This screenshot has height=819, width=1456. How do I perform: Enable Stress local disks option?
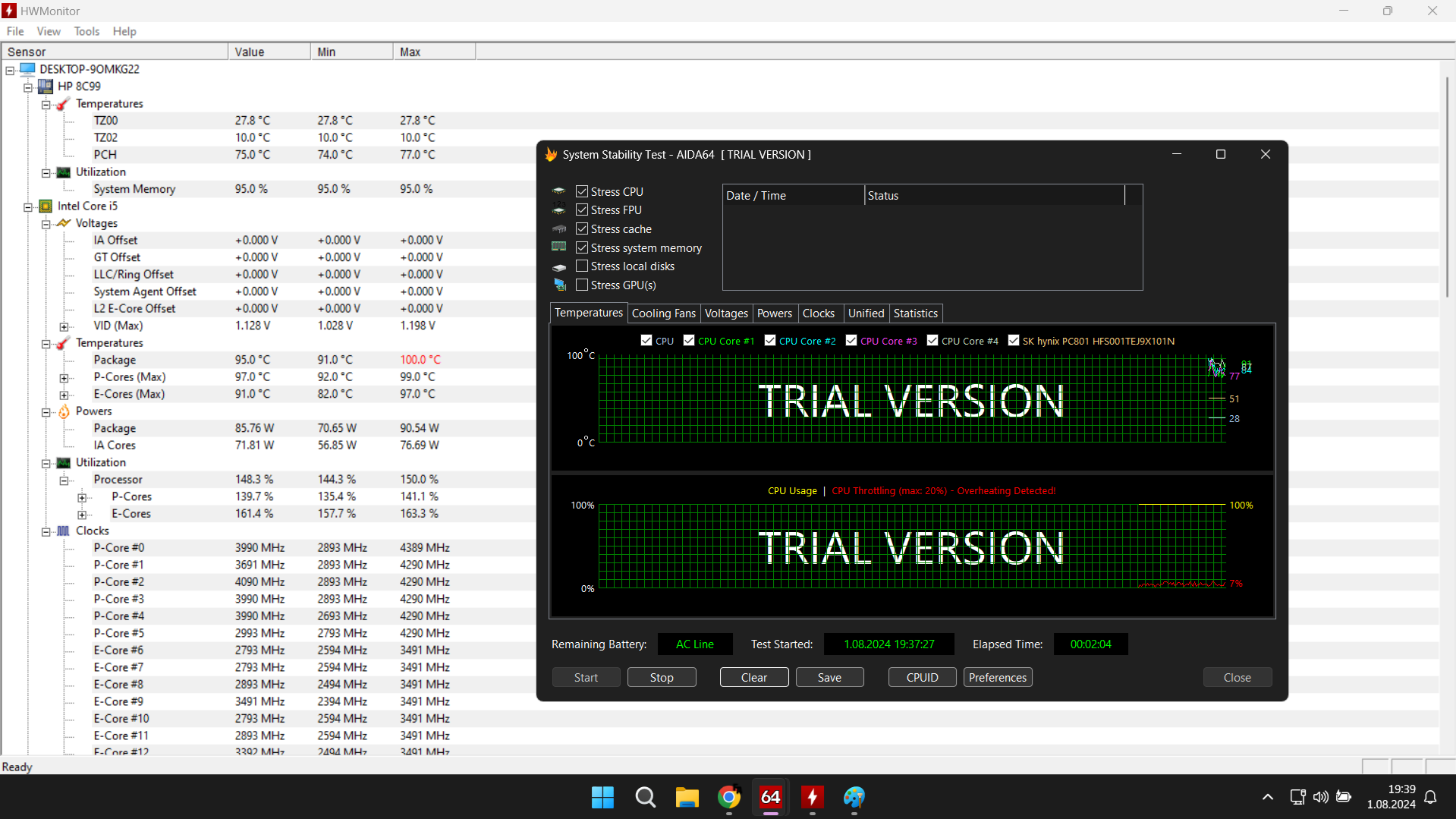point(582,266)
